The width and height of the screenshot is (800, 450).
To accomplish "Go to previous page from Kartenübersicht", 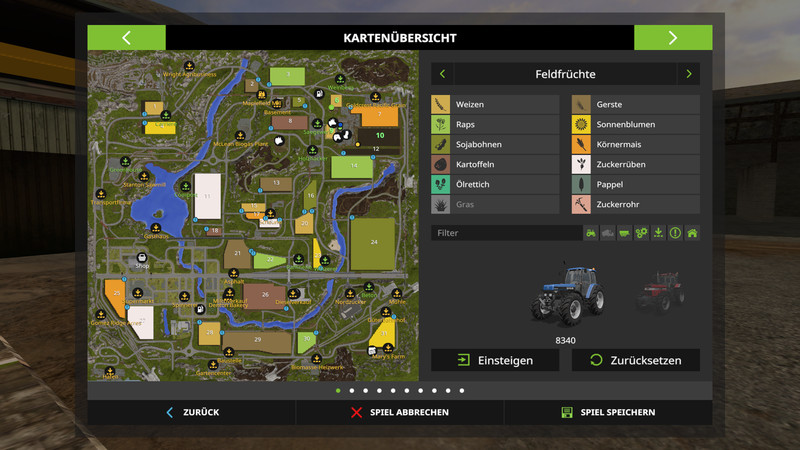I will (127, 38).
